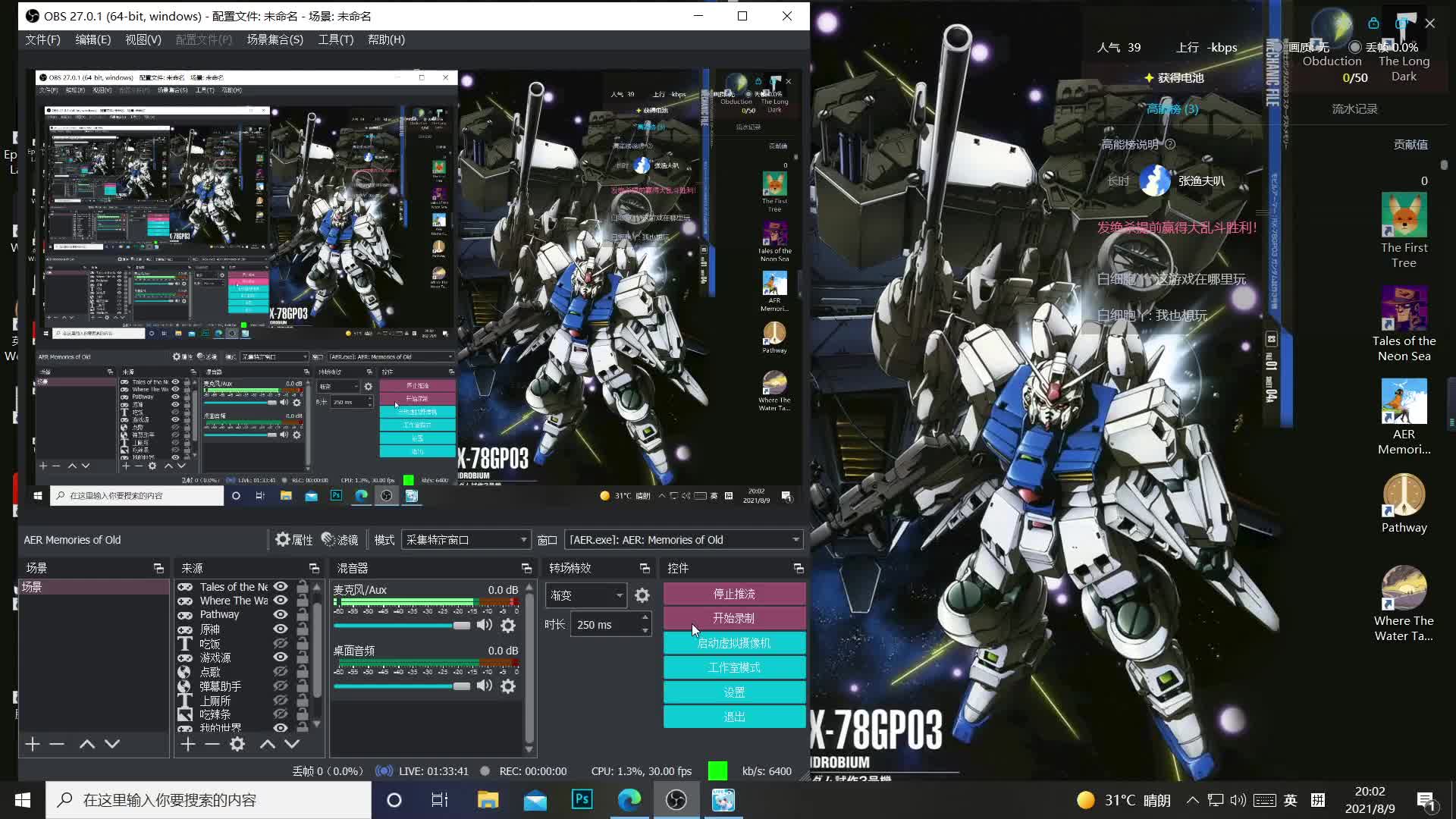This screenshot has width=1456, height=819.
Task: Open Photoshop from the taskbar
Action: point(582,800)
